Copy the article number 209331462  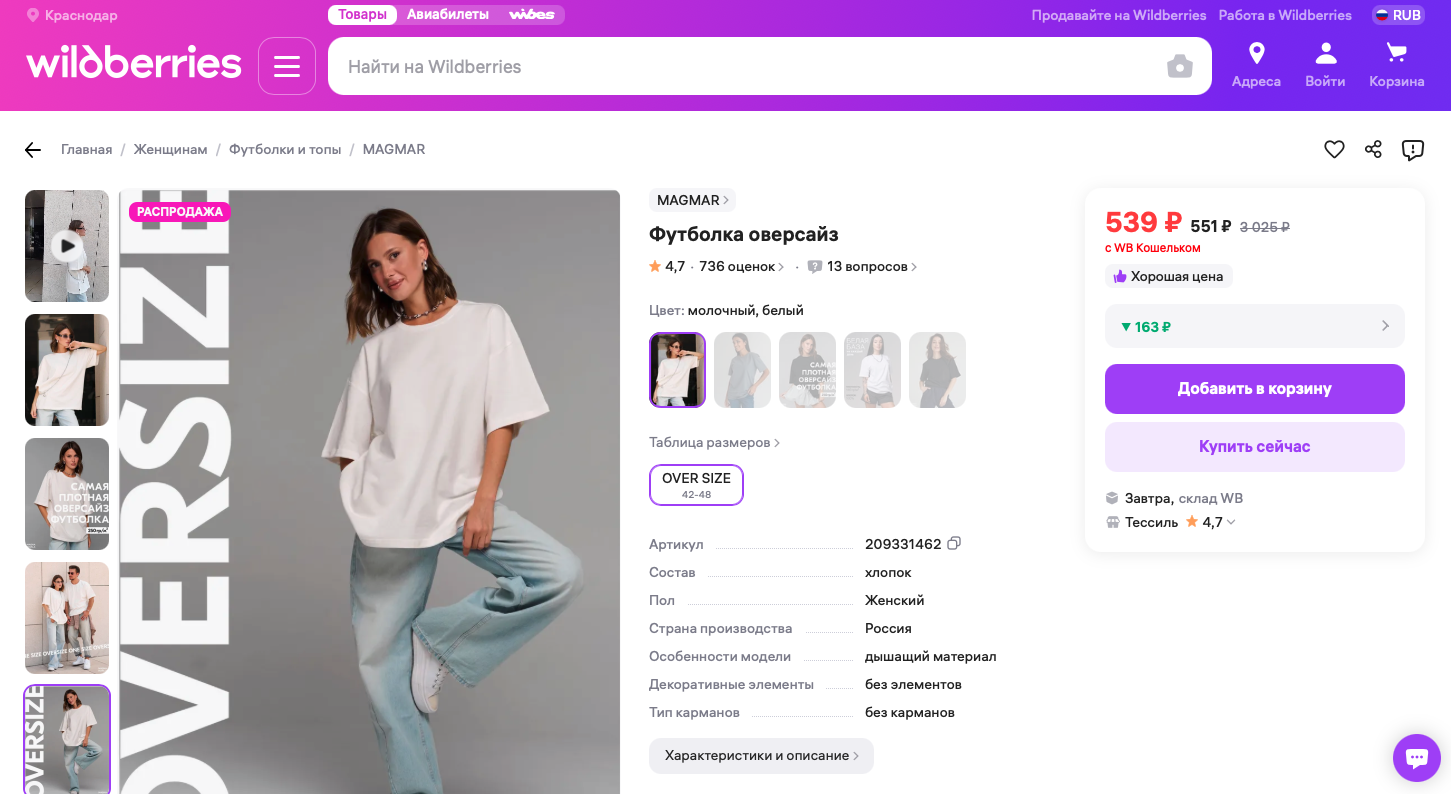954,544
